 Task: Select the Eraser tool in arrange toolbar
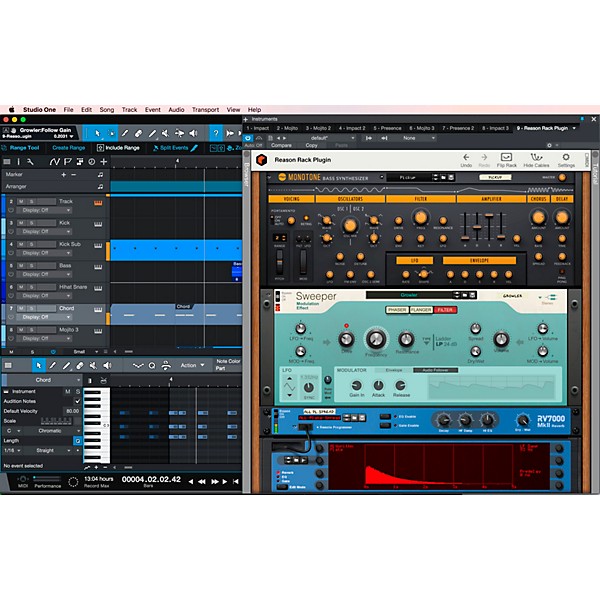tap(139, 133)
